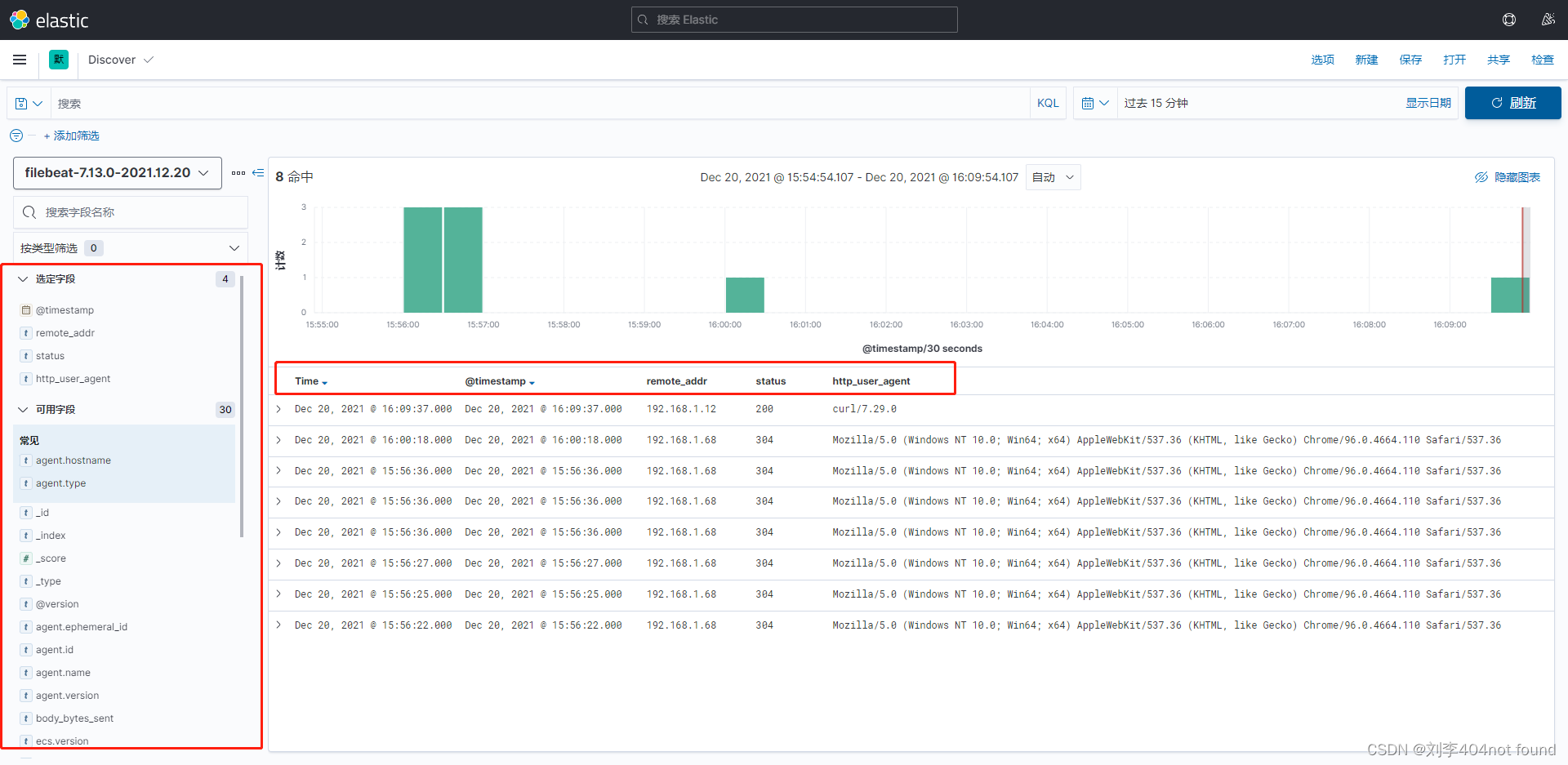Select the http_user_agent selected field
The image size is (1568, 765).
pos(73,379)
